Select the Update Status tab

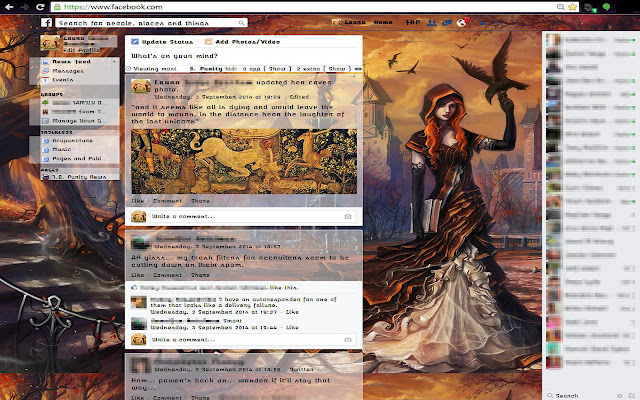(162, 42)
